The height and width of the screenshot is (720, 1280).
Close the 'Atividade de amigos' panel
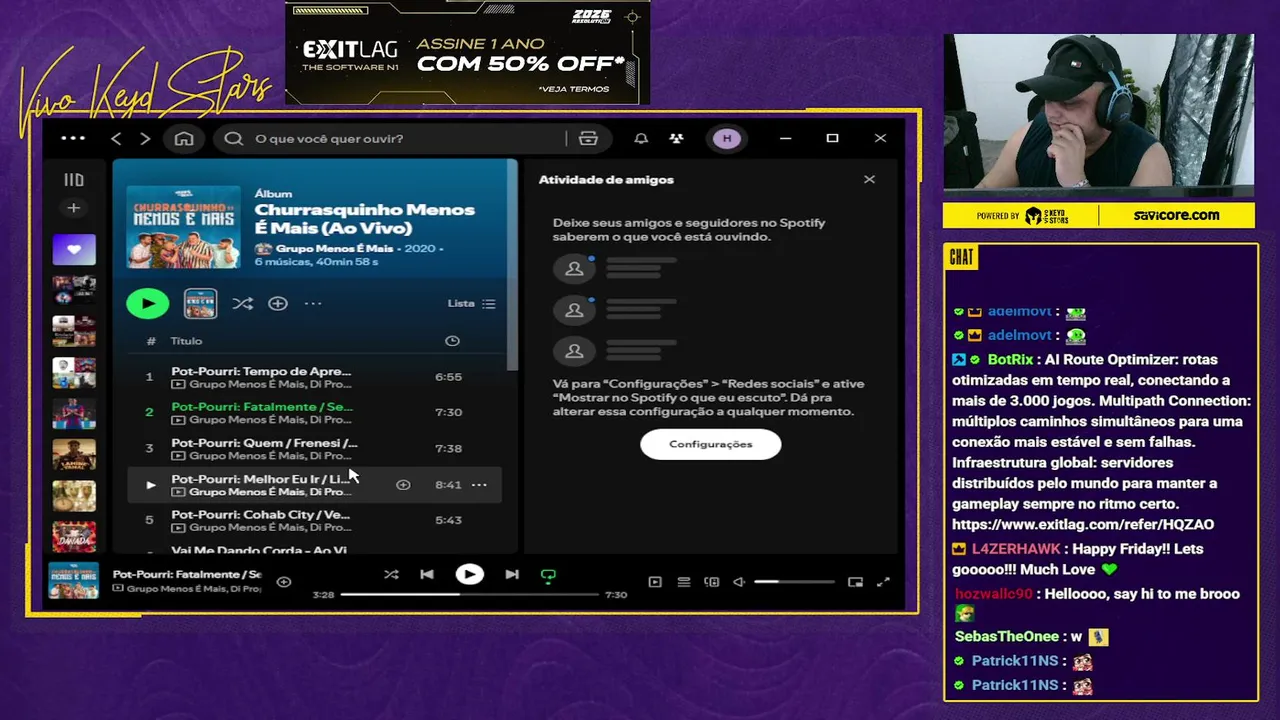[869, 179]
